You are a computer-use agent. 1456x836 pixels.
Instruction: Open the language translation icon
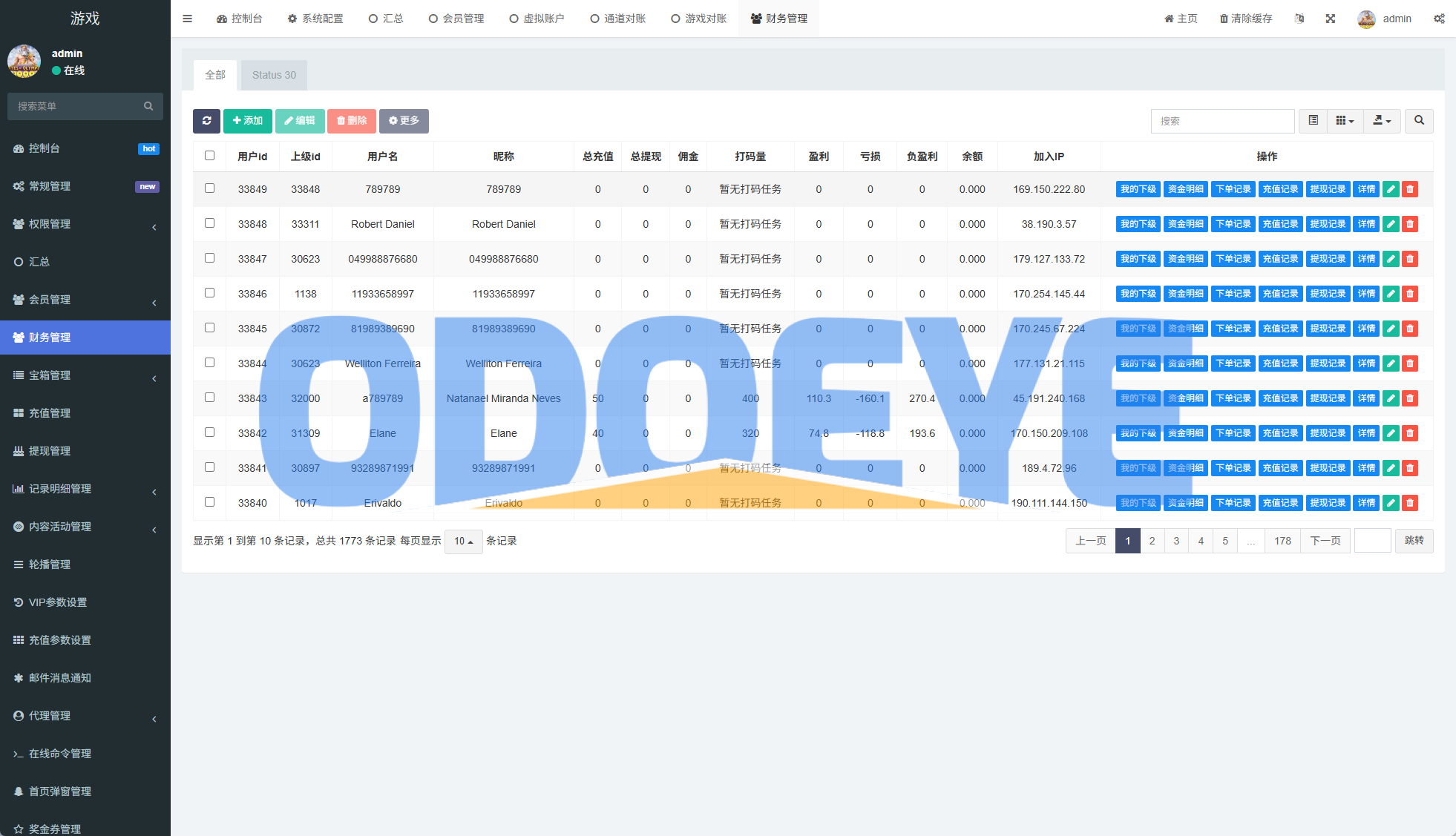1299,19
